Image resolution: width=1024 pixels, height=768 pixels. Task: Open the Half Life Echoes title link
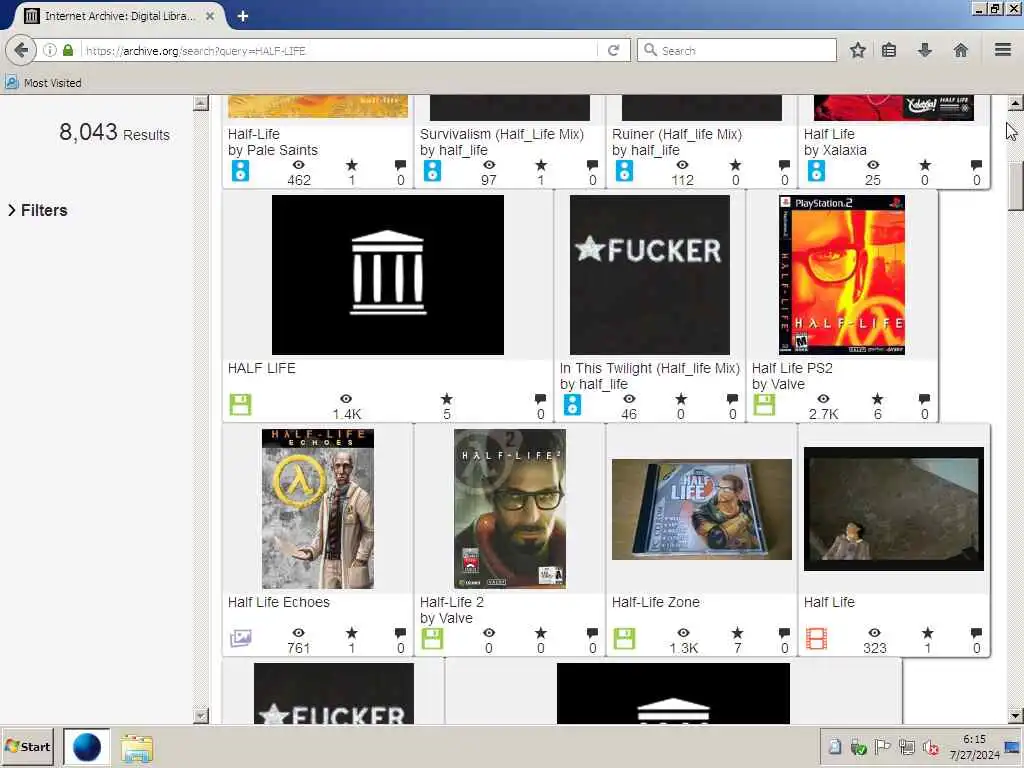(x=279, y=602)
